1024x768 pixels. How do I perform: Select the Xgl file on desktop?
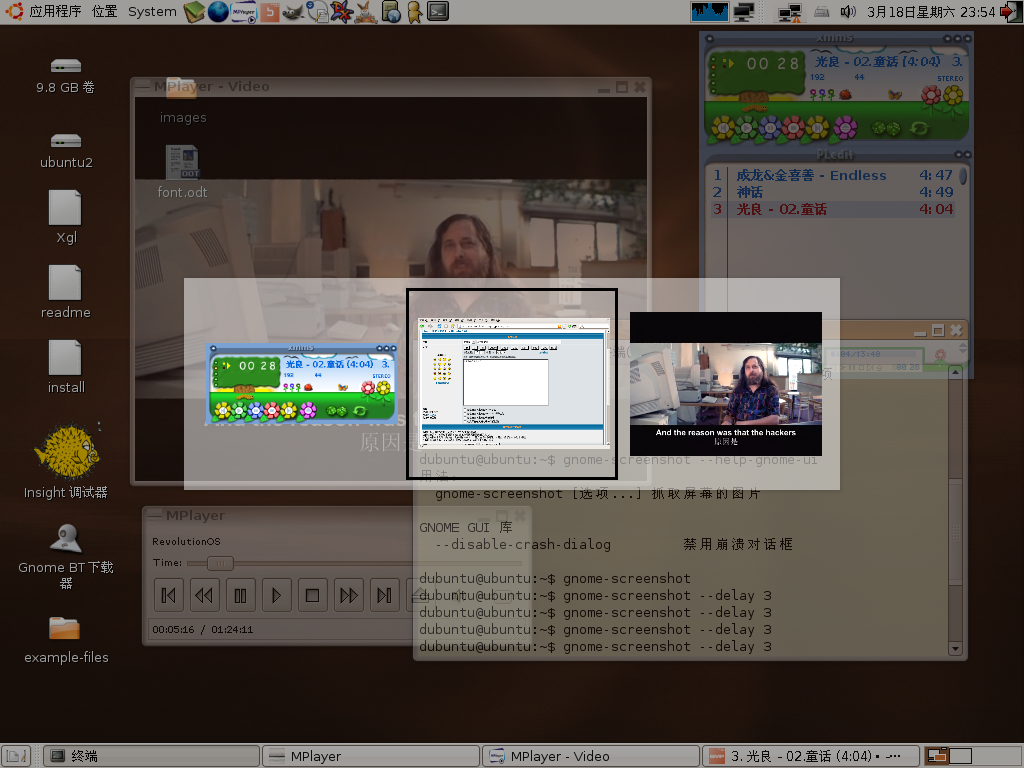tap(65, 217)
